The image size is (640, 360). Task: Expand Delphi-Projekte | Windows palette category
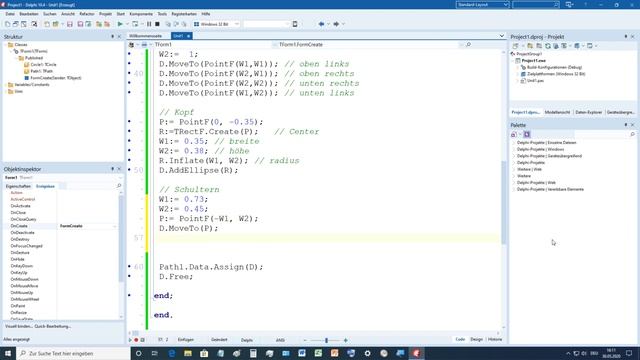tap(514, 149)
